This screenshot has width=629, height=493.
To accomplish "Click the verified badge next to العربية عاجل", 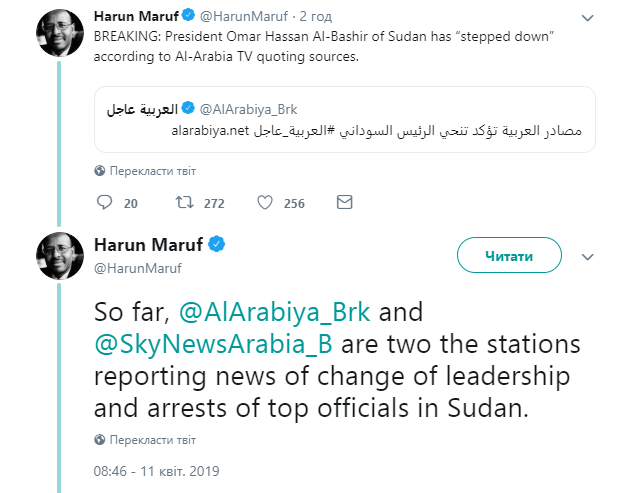I will tap(191, 108).
